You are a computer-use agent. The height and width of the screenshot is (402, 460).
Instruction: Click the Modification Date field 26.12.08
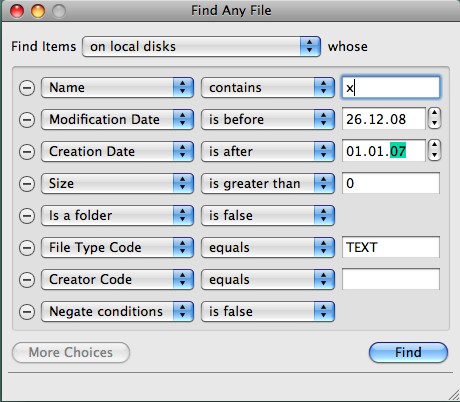click(x=384, y=119)
